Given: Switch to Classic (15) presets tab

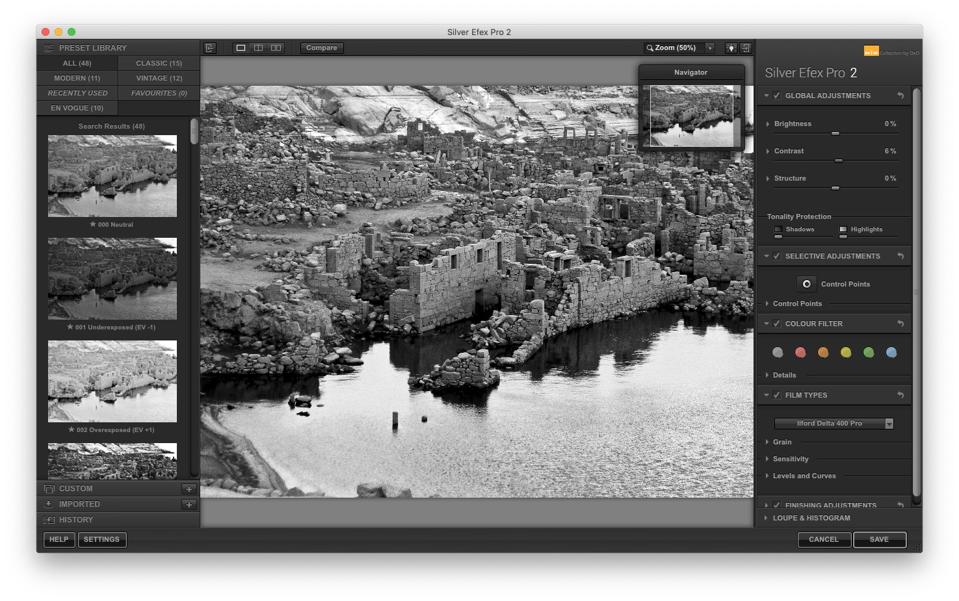Looking at the screenshot, I should click(x=159, y=63).
